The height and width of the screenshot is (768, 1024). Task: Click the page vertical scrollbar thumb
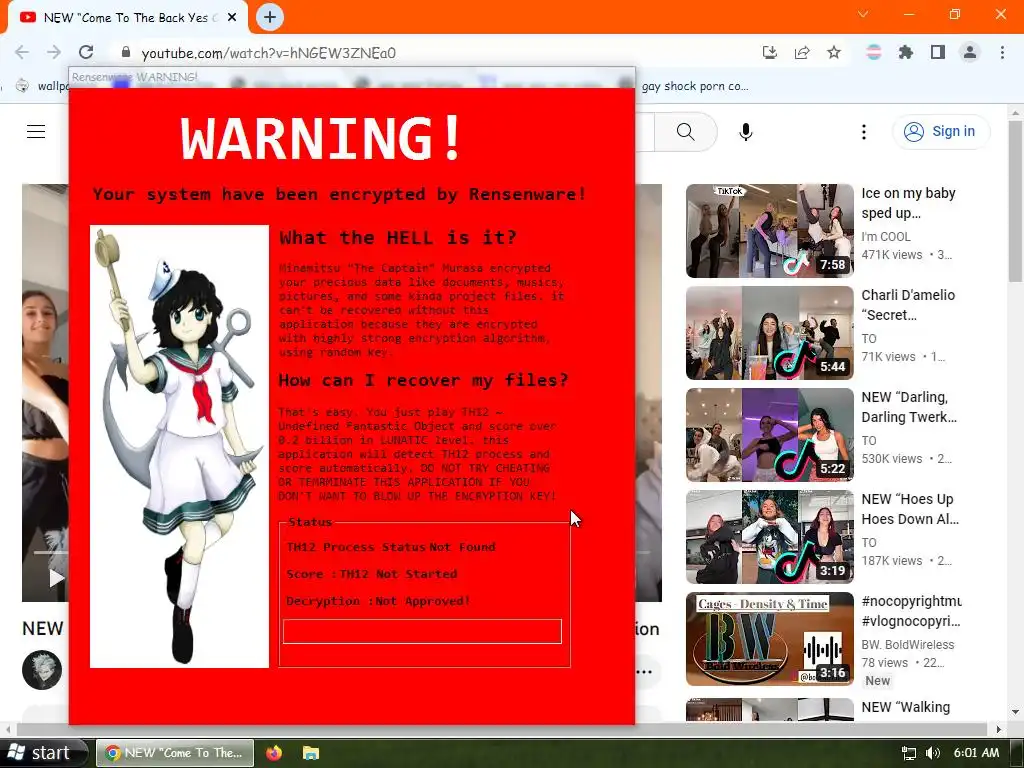(1016, 201)
